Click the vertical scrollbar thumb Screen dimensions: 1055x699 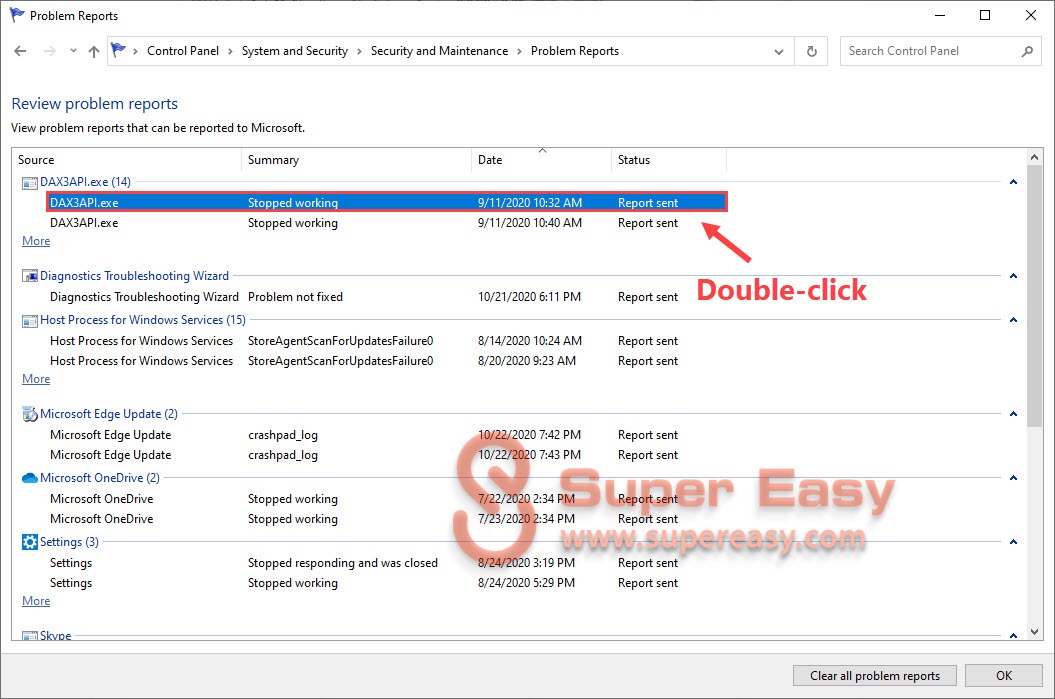click(x=1035, y=296)
